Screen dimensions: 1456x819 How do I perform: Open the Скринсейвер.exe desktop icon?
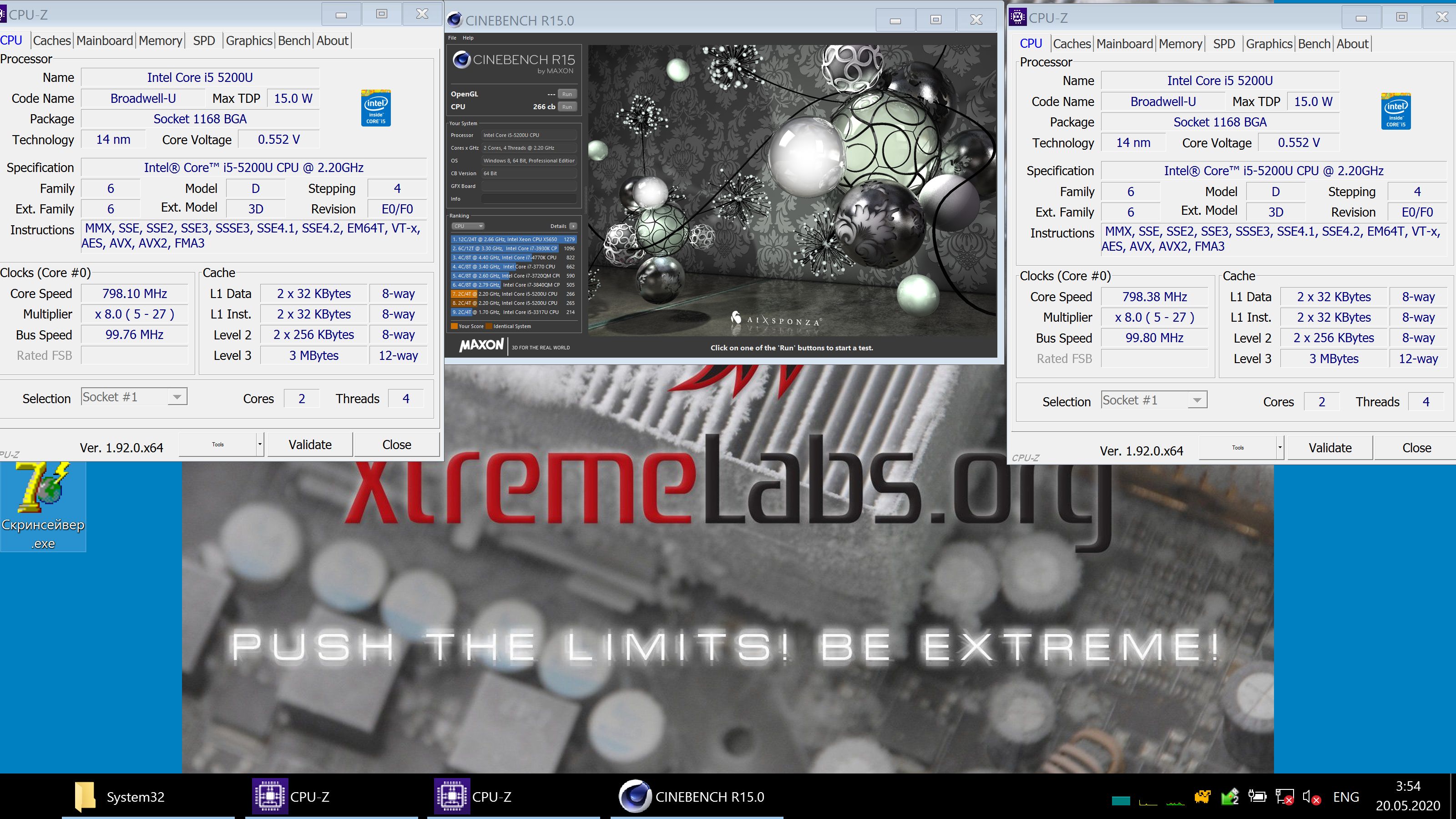(x=43, y=506)
